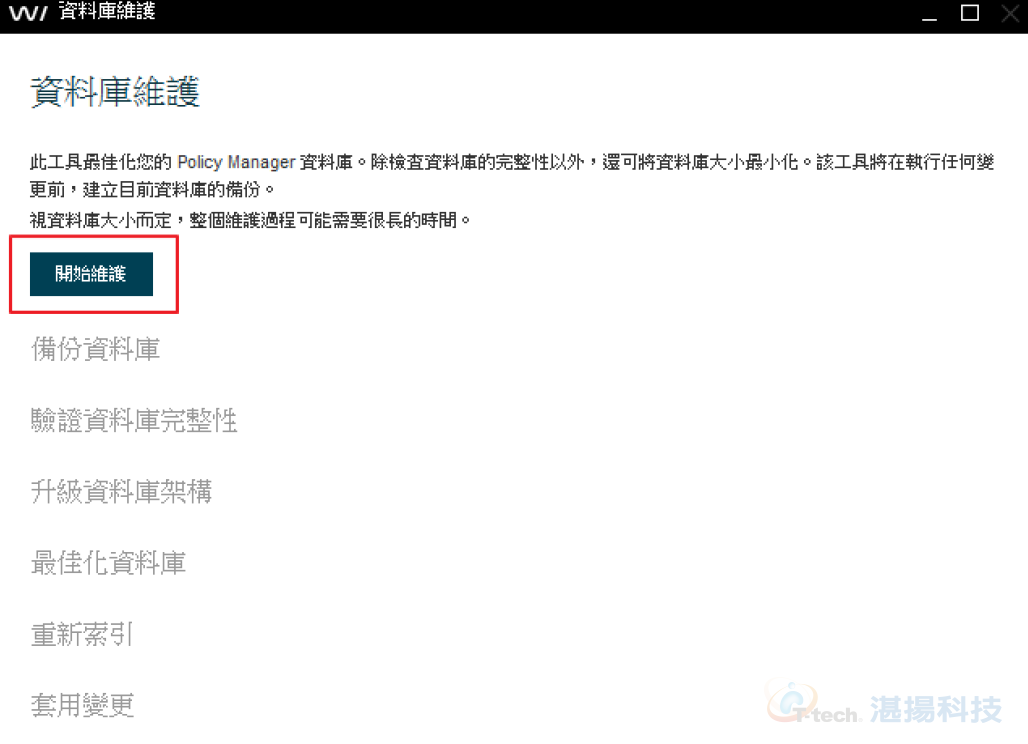
Task: Select the 重新索引 step
Action: tap(83, 635)
